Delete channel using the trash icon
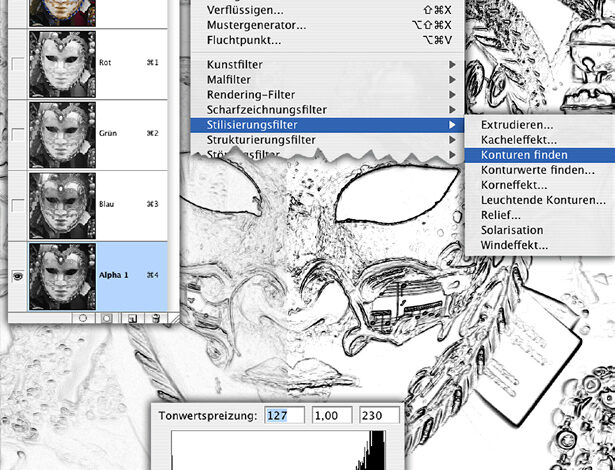Viewport: 615px width, 470px height. click(x=156, y=317)
